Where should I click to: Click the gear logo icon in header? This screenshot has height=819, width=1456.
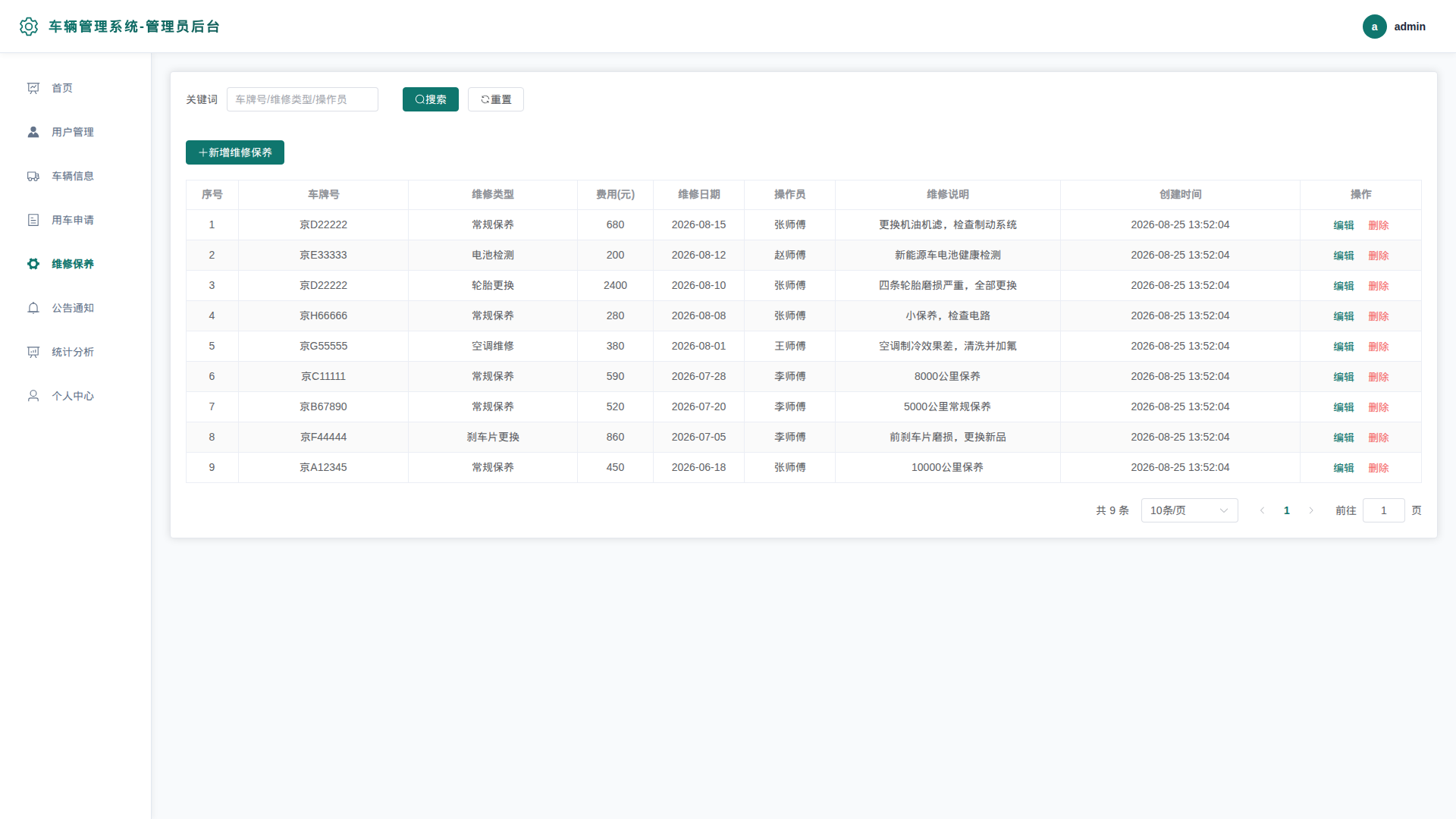point(29,27)
